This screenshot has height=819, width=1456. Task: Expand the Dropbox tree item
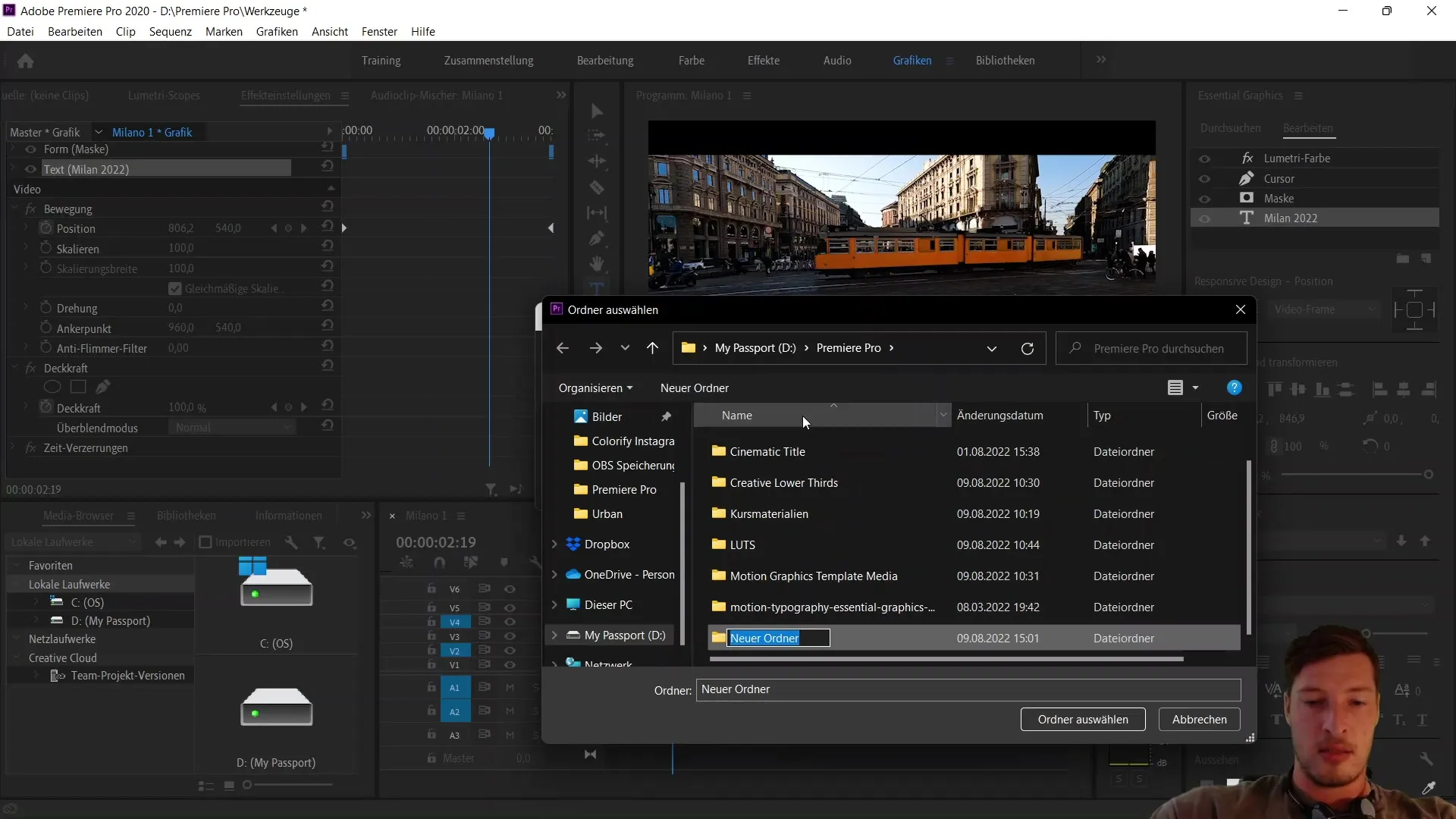(x=554, y=544)
